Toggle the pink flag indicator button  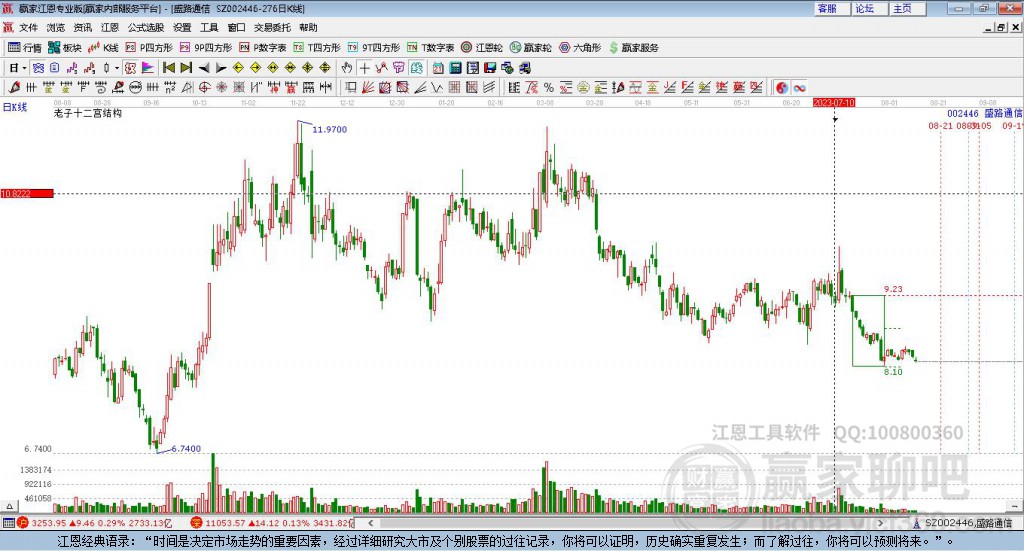point(148,68)
